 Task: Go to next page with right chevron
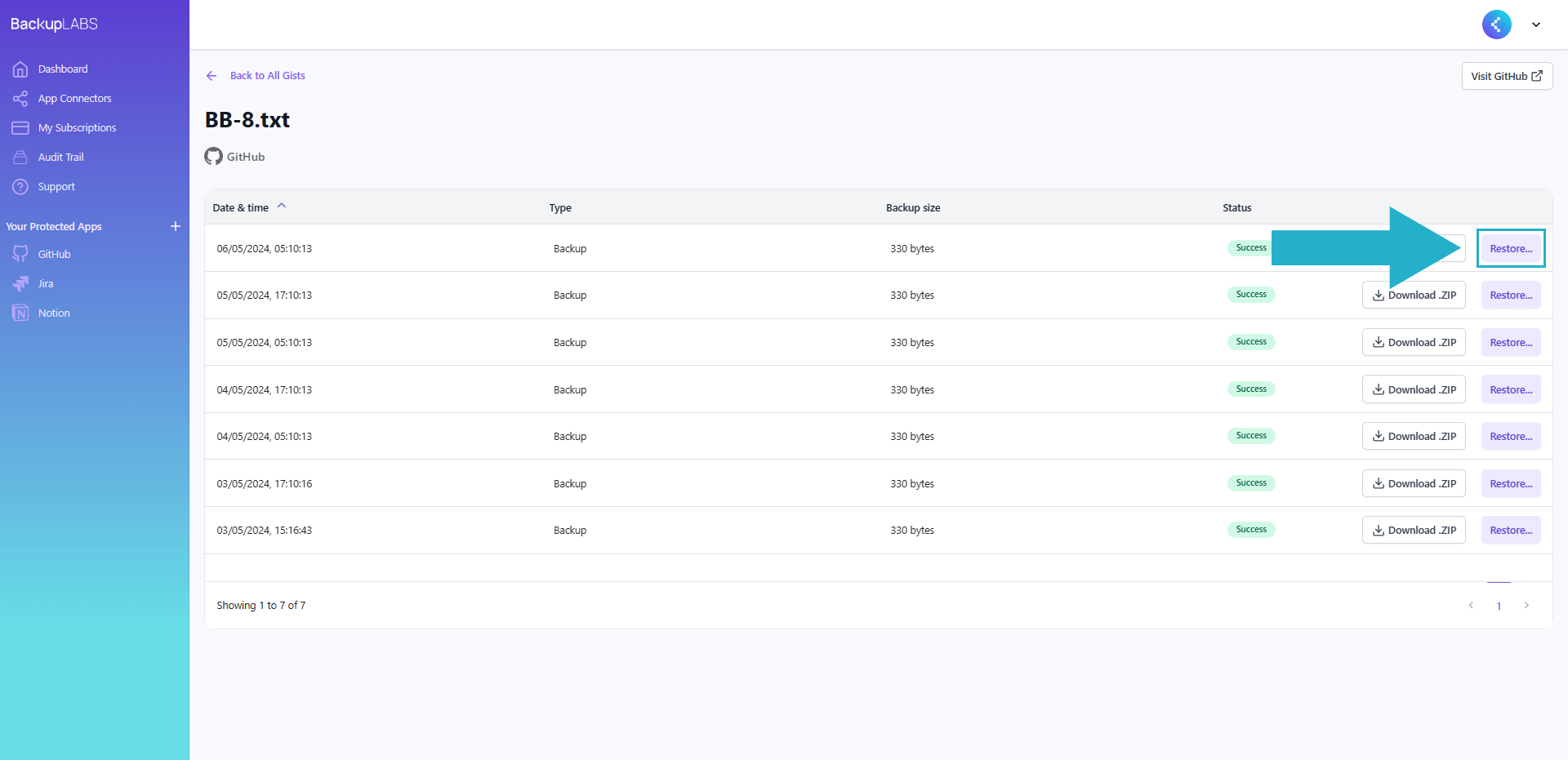pyautogui.click(x=1526, y=606)
